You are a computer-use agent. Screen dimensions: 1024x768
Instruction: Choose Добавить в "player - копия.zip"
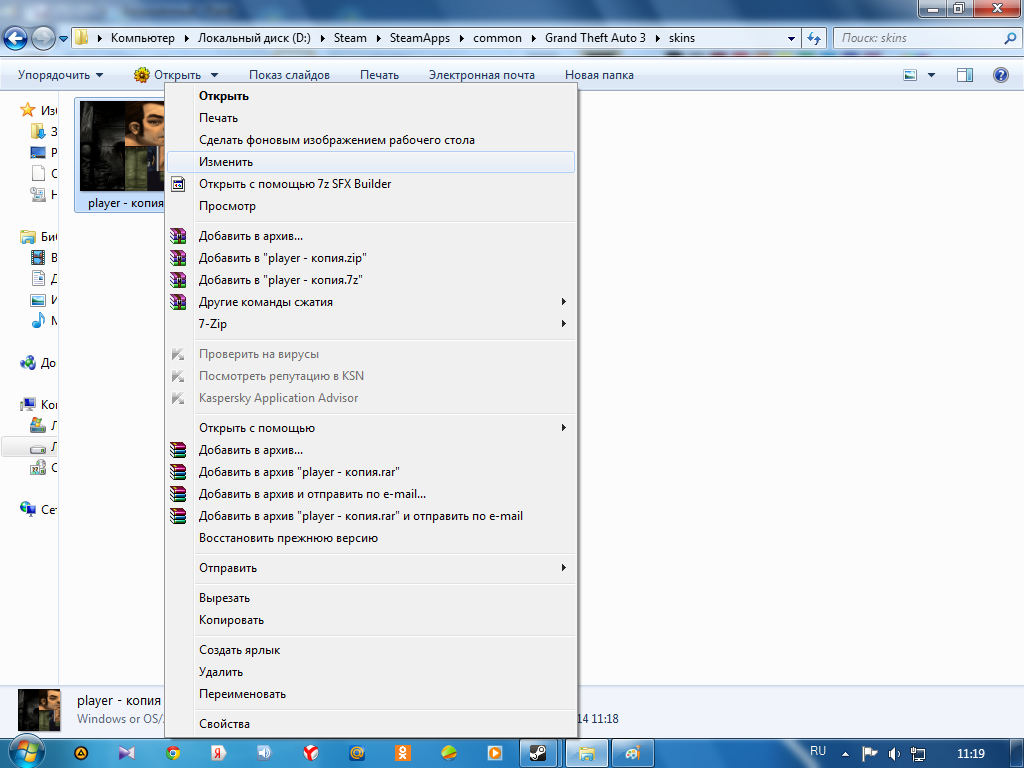370,258
